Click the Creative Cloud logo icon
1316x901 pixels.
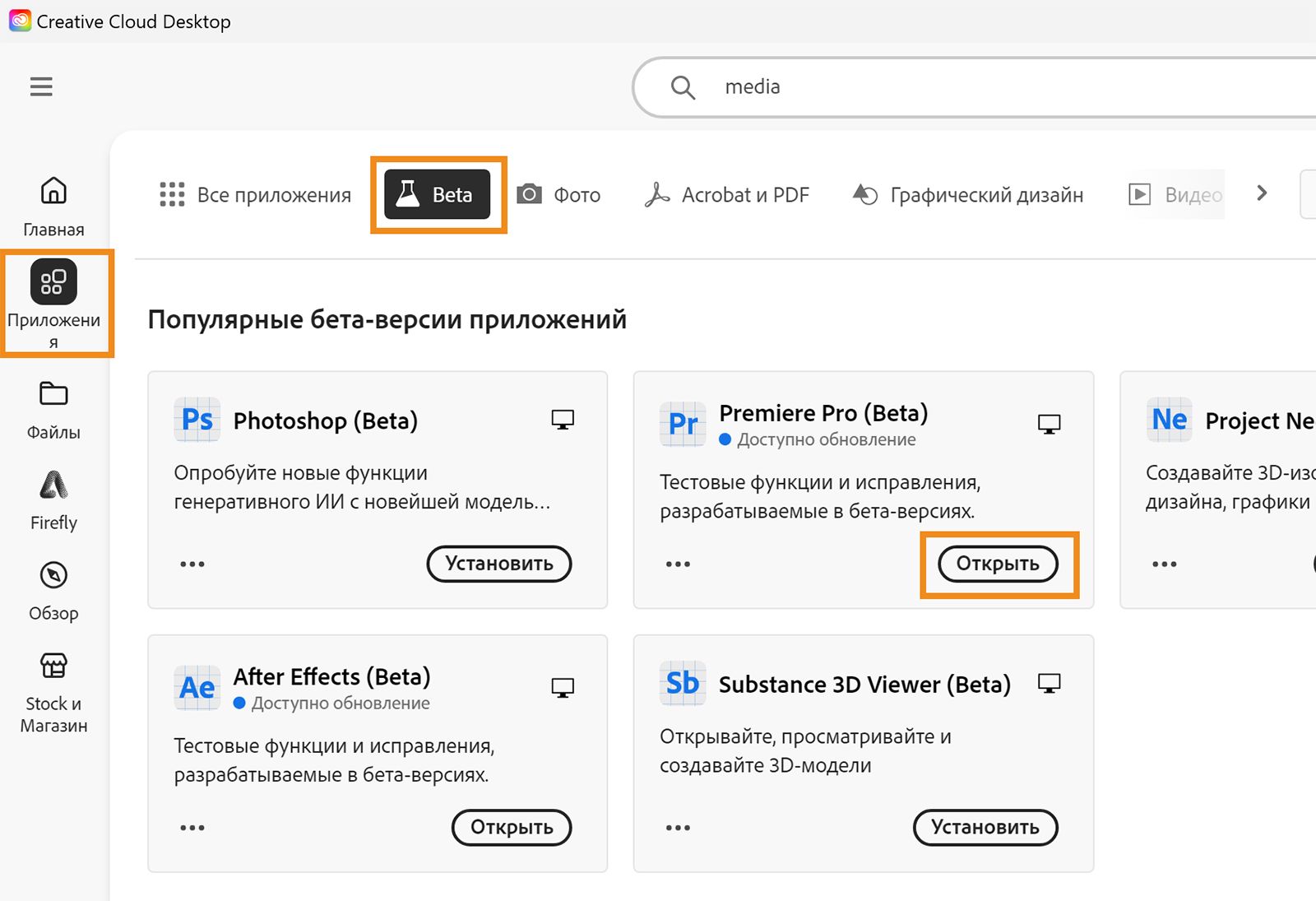click(20, 21)
